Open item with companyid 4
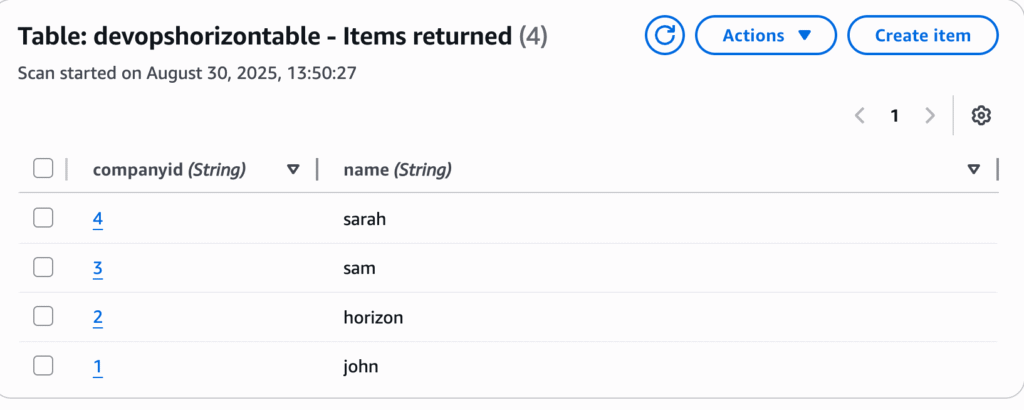Viewport: 1024px width, 410px height. (x=98, y=219)
